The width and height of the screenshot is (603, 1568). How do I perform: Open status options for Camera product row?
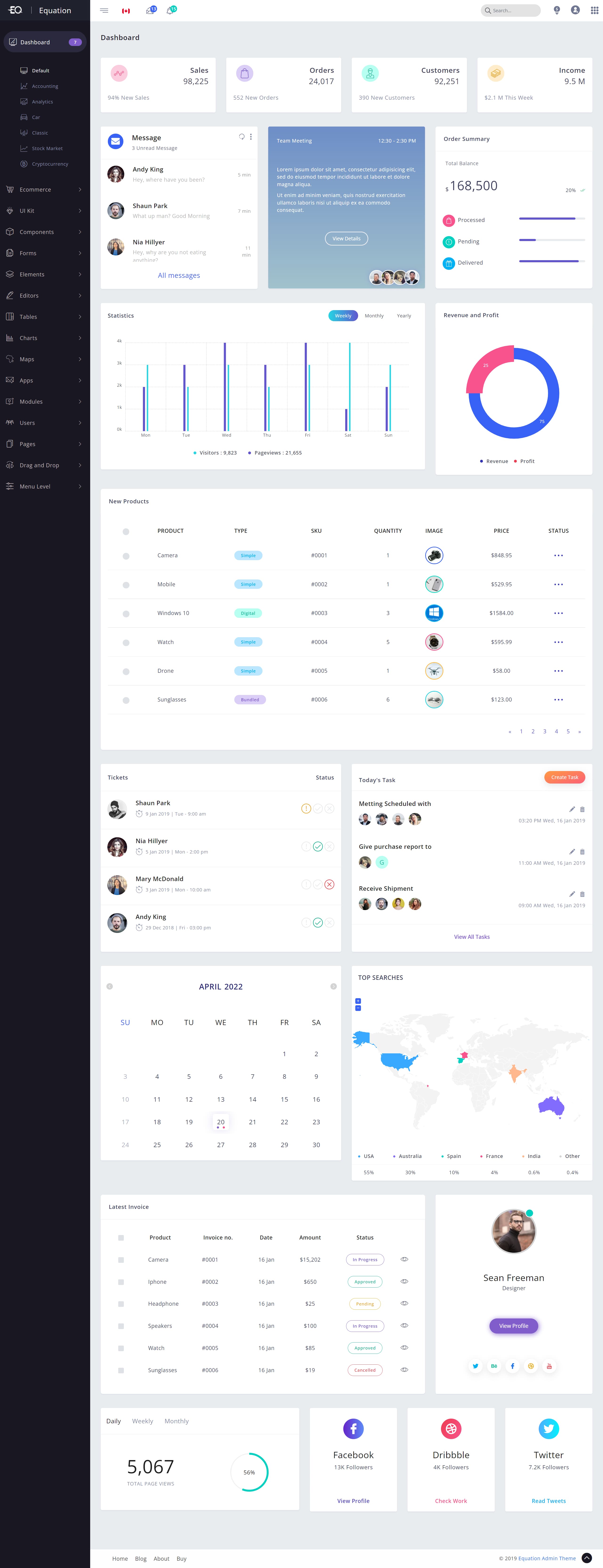click(x=558, y=556)
